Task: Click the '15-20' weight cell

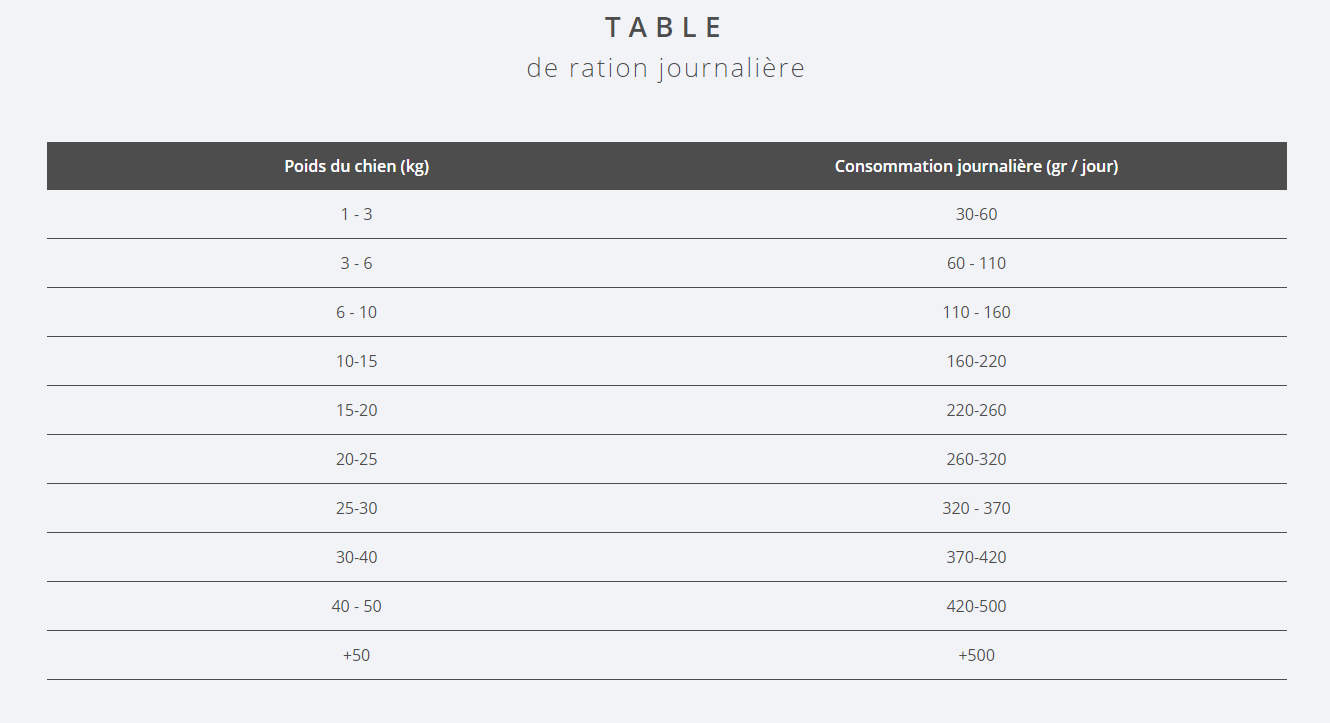Action: [357, 410]
